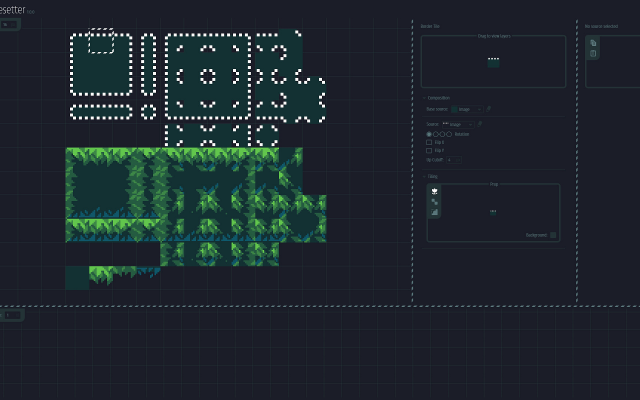Screen dimensions: 640x400
Task: Collapse the Tiling section
Action: coord(431,176)
